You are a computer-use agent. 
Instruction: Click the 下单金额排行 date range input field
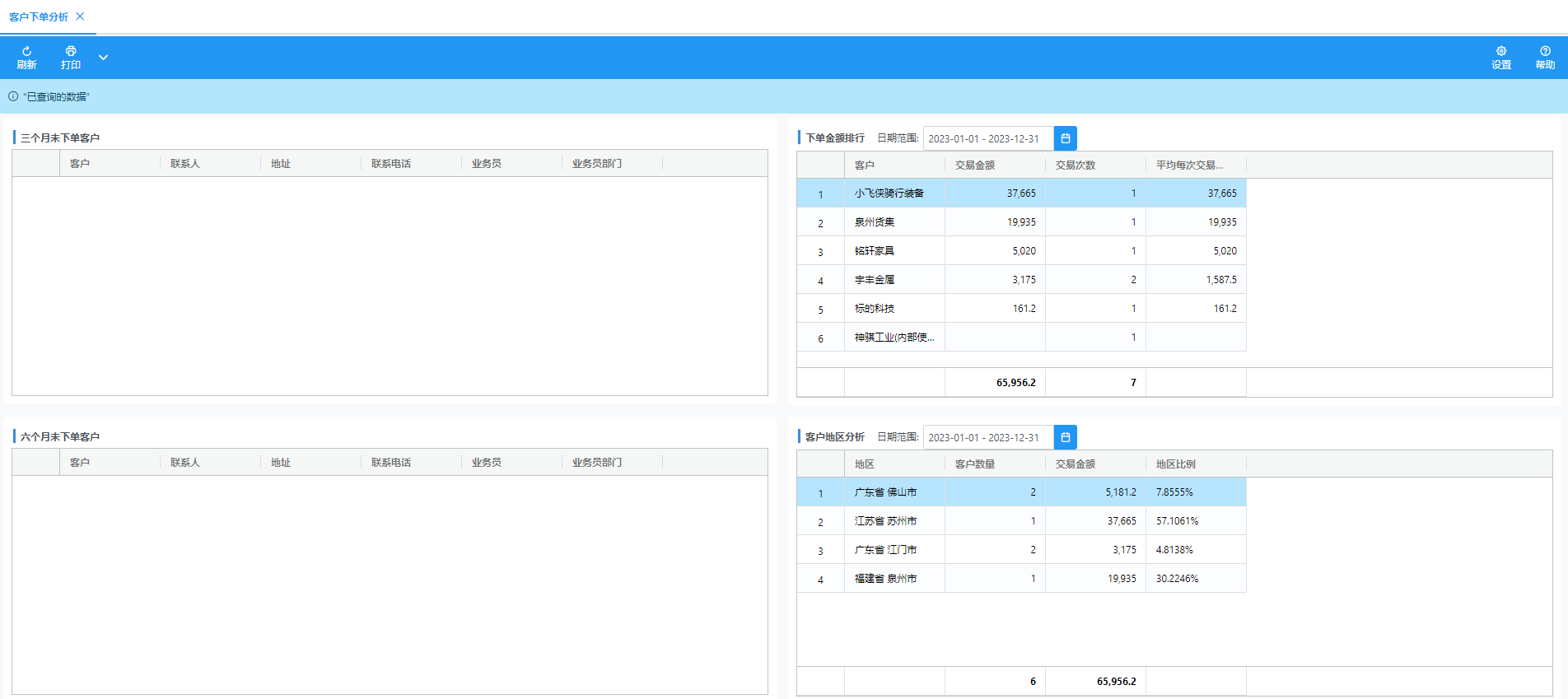point(987,138)
